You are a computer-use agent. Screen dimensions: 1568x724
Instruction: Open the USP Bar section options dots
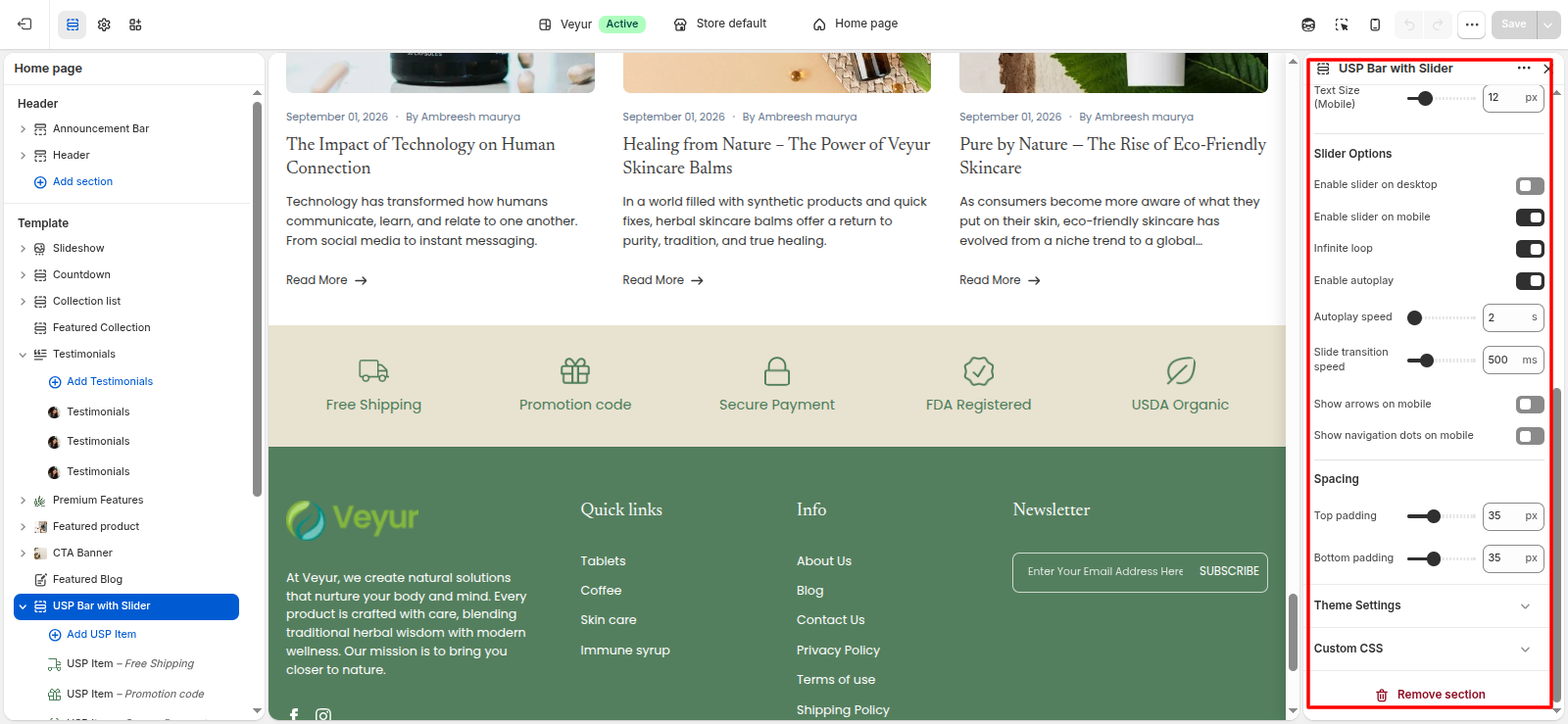[1523, 69]
